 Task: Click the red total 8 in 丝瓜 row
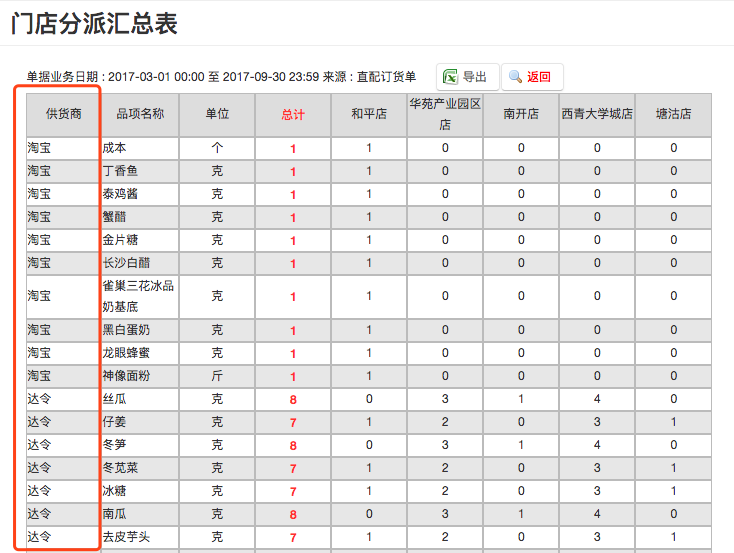pyautogui.click(x=293, y=399)
